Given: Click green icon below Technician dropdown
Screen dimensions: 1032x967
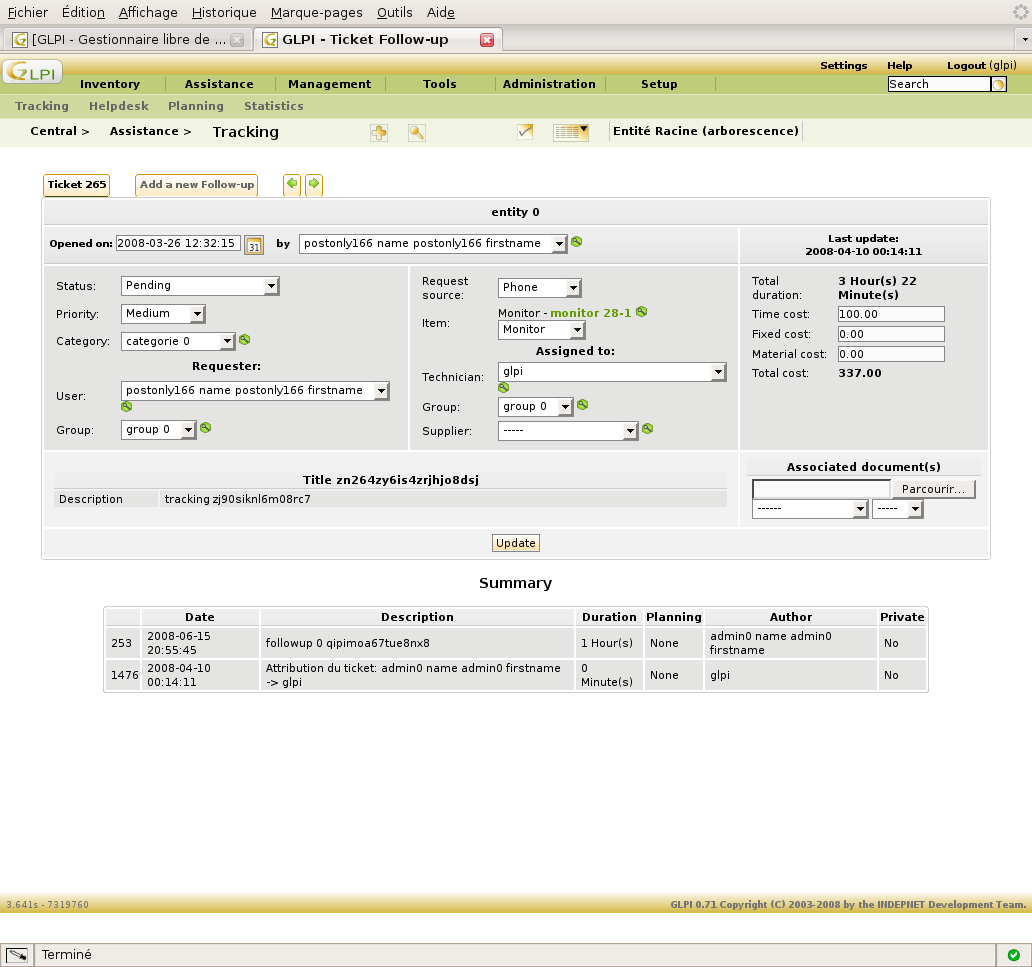Looking at the screenshot, I should click(503, 388).
